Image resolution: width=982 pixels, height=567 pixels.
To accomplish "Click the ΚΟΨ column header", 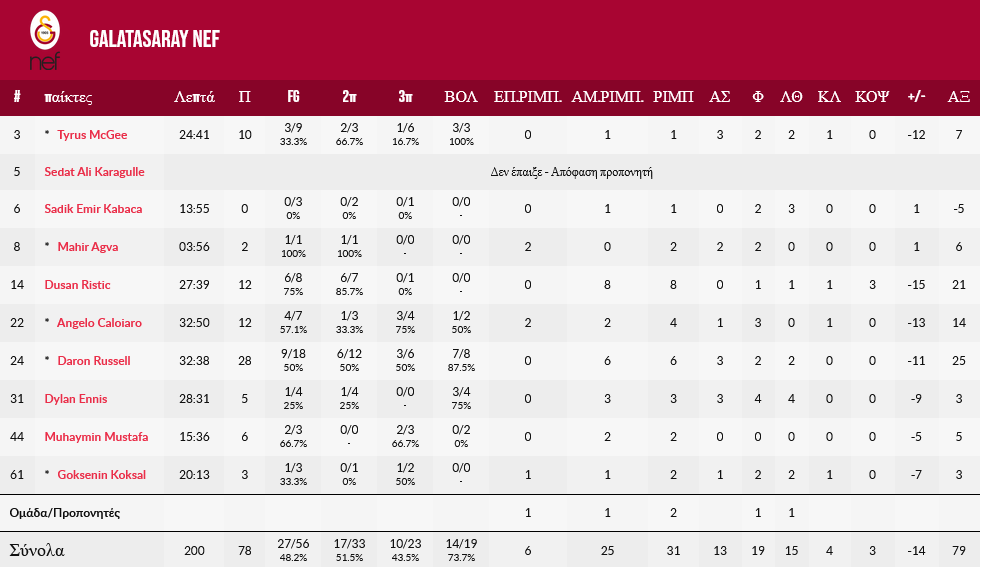I will point(872,98).
